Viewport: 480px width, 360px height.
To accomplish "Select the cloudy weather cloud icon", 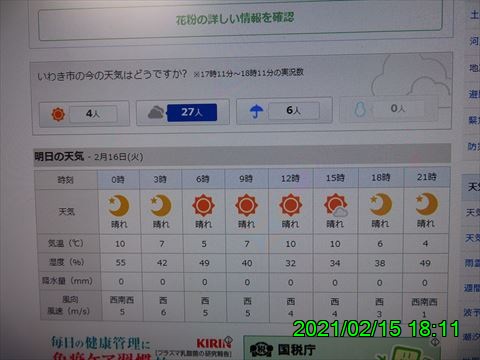I will pyautogui.click(x=155, y=113).
